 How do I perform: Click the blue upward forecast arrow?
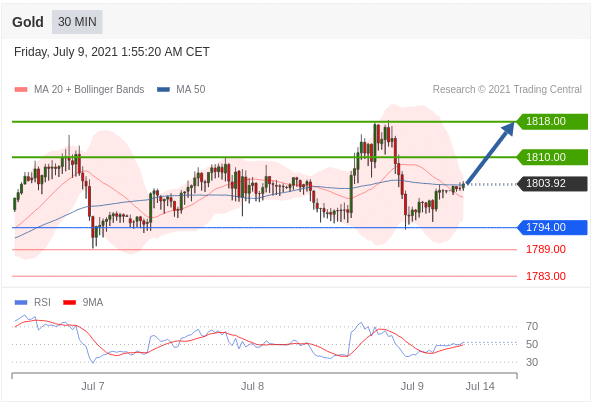(x=490, y=153)
